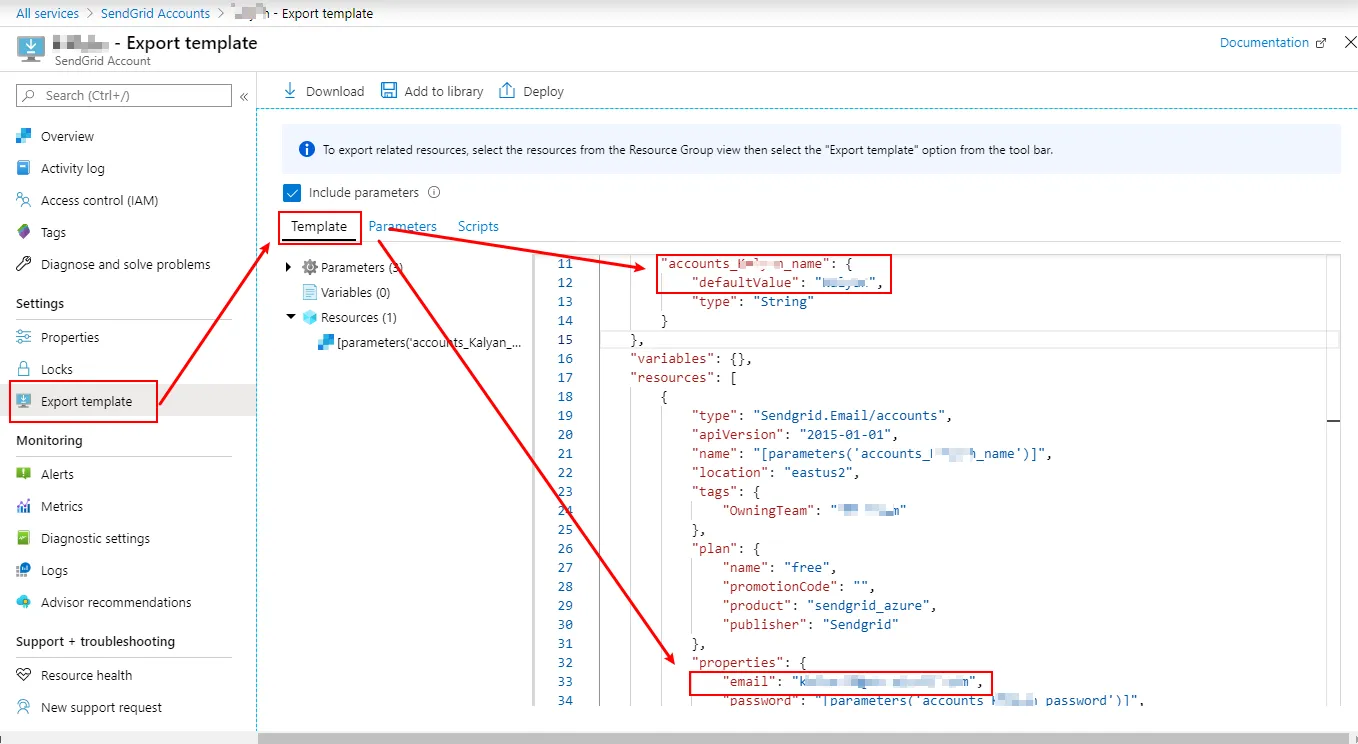Click the Deploy upload icon
Viewport: 1358px width, 744px height.
507,91
